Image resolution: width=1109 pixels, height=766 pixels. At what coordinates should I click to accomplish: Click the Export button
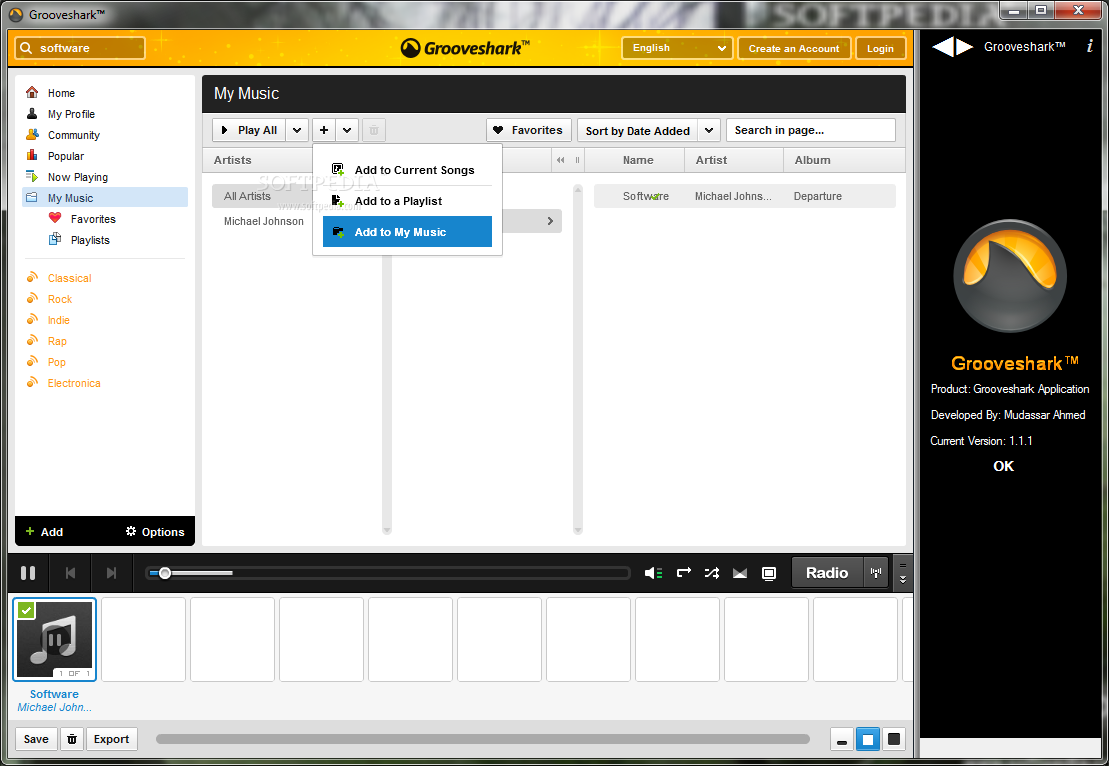(112, 739)
